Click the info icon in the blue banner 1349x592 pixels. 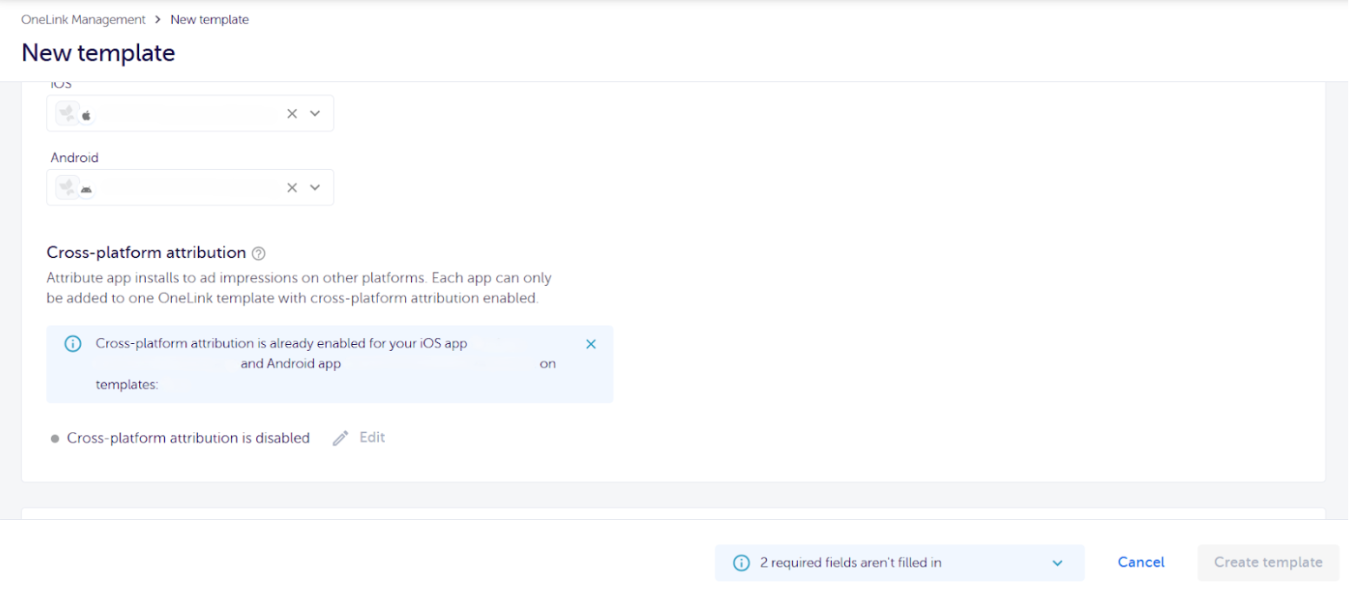[72, 343]
